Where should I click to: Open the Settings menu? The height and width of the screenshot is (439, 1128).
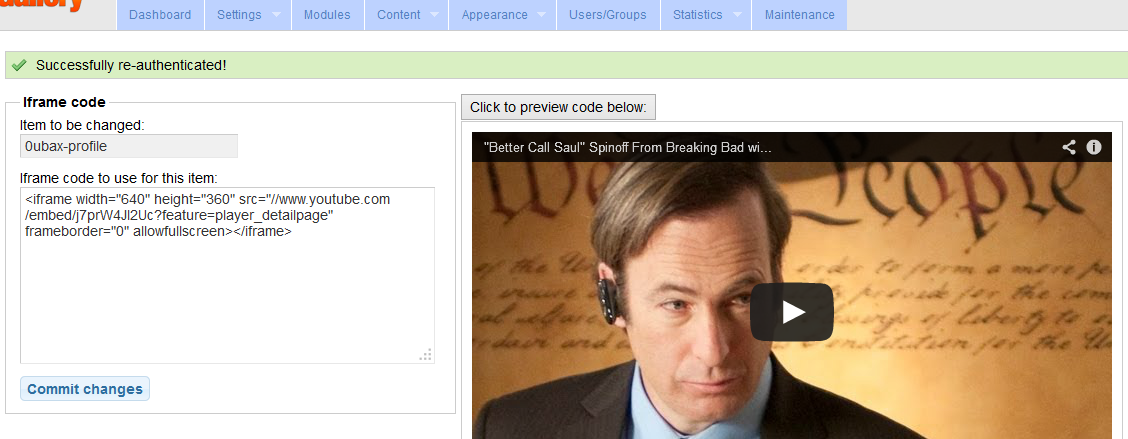coord(239,14)
